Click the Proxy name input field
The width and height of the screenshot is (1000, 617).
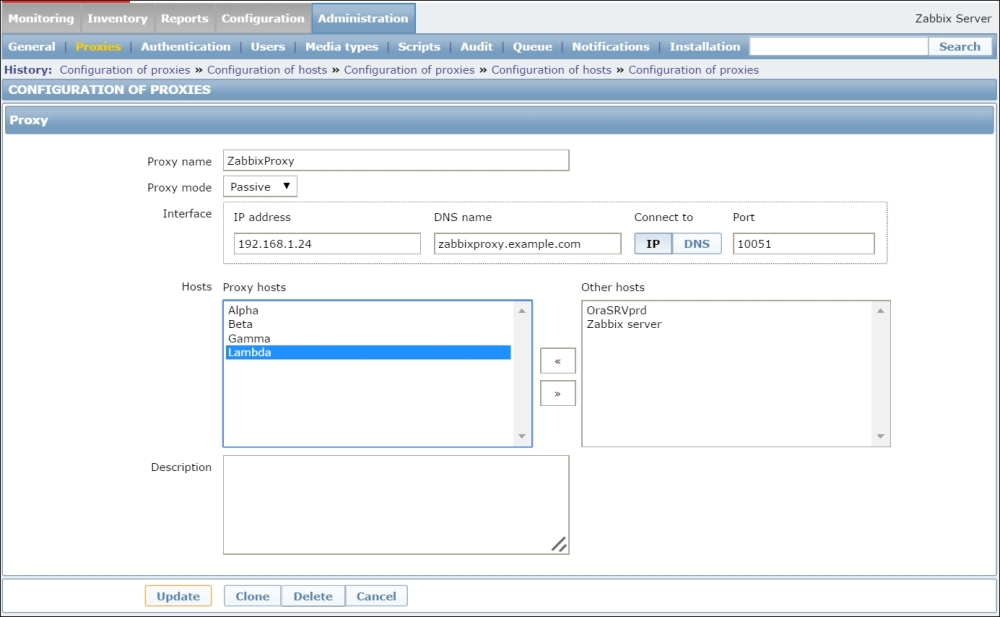click(x=396, y=161)
